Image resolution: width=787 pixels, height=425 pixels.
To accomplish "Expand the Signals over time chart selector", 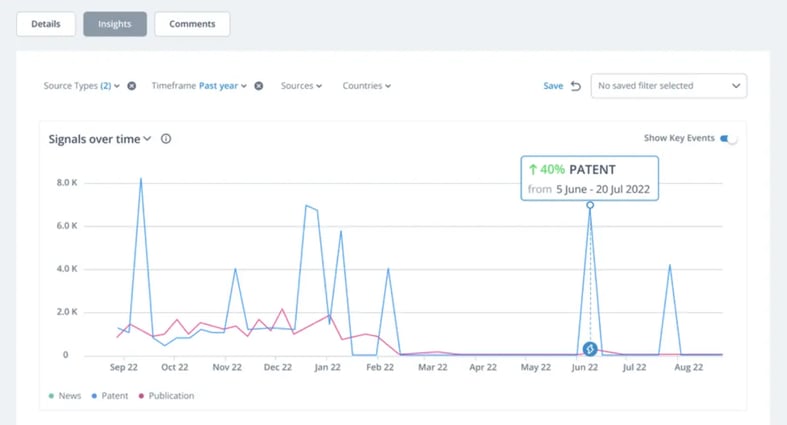I will tap(100, 139).
